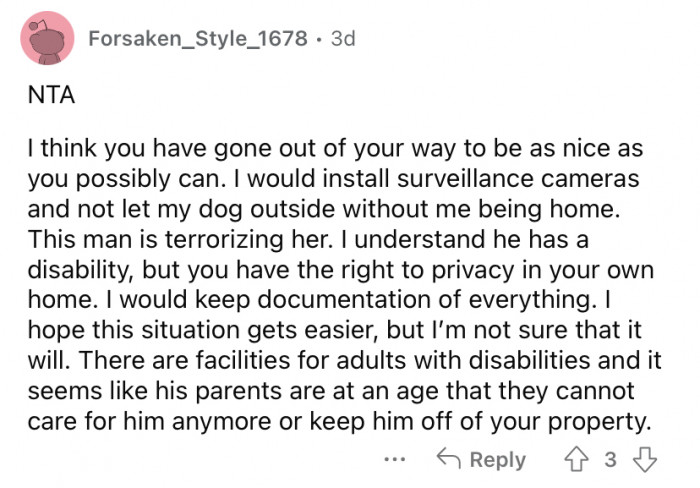Open the Forsaken_Style_1678 user profile link
The height and width of the screenshot is (488, 700).
(195, 38)
